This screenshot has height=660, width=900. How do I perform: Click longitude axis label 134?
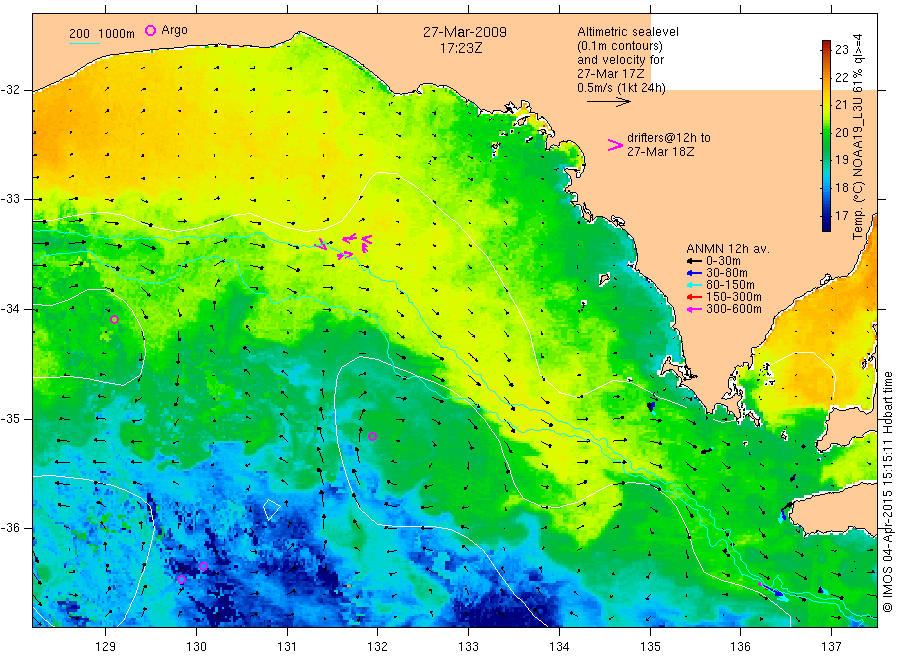tap(559, 647)
